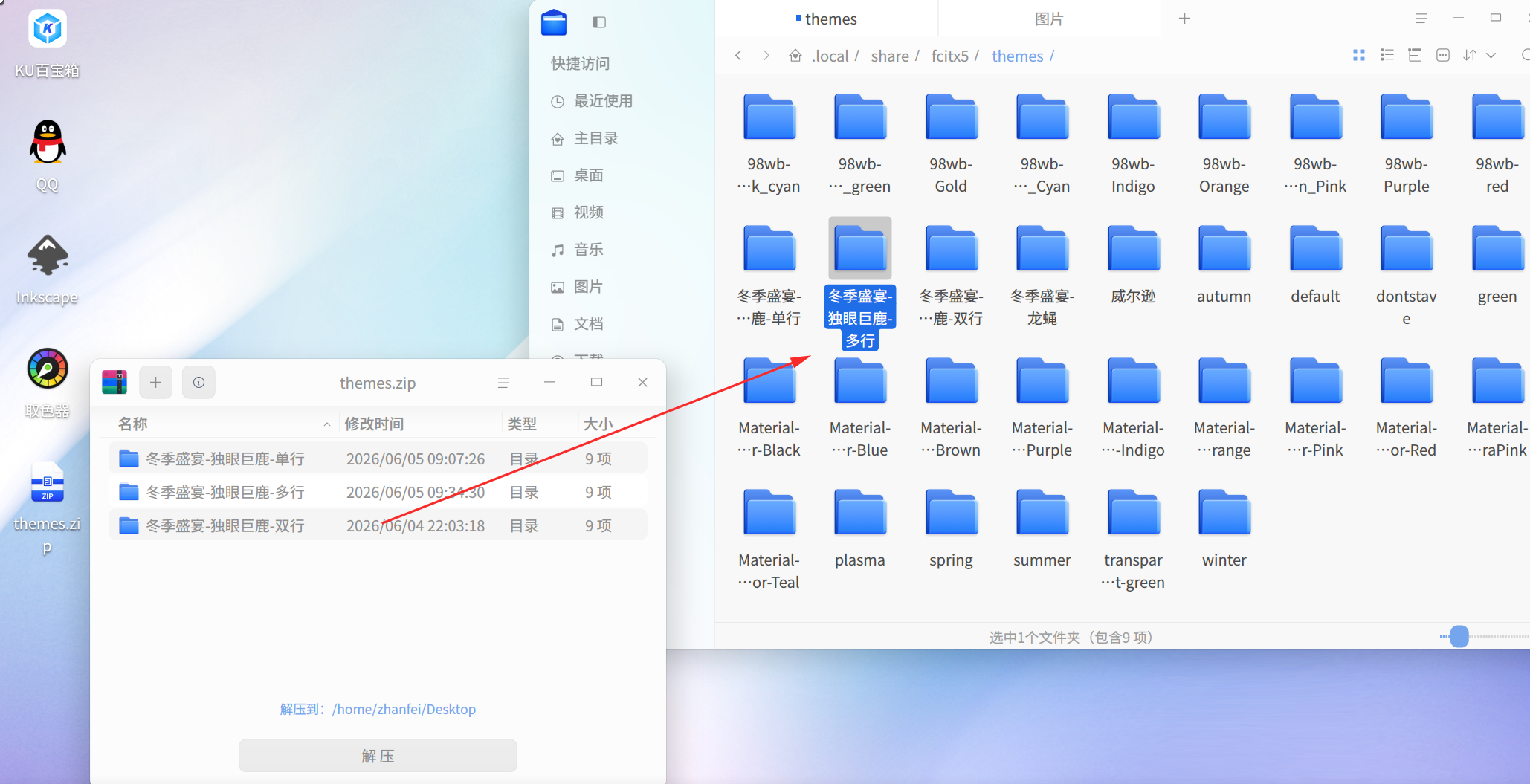Show archive info in themes.zip window
Viewport: 1530px width, 784px height.
(x=198, y=383)
